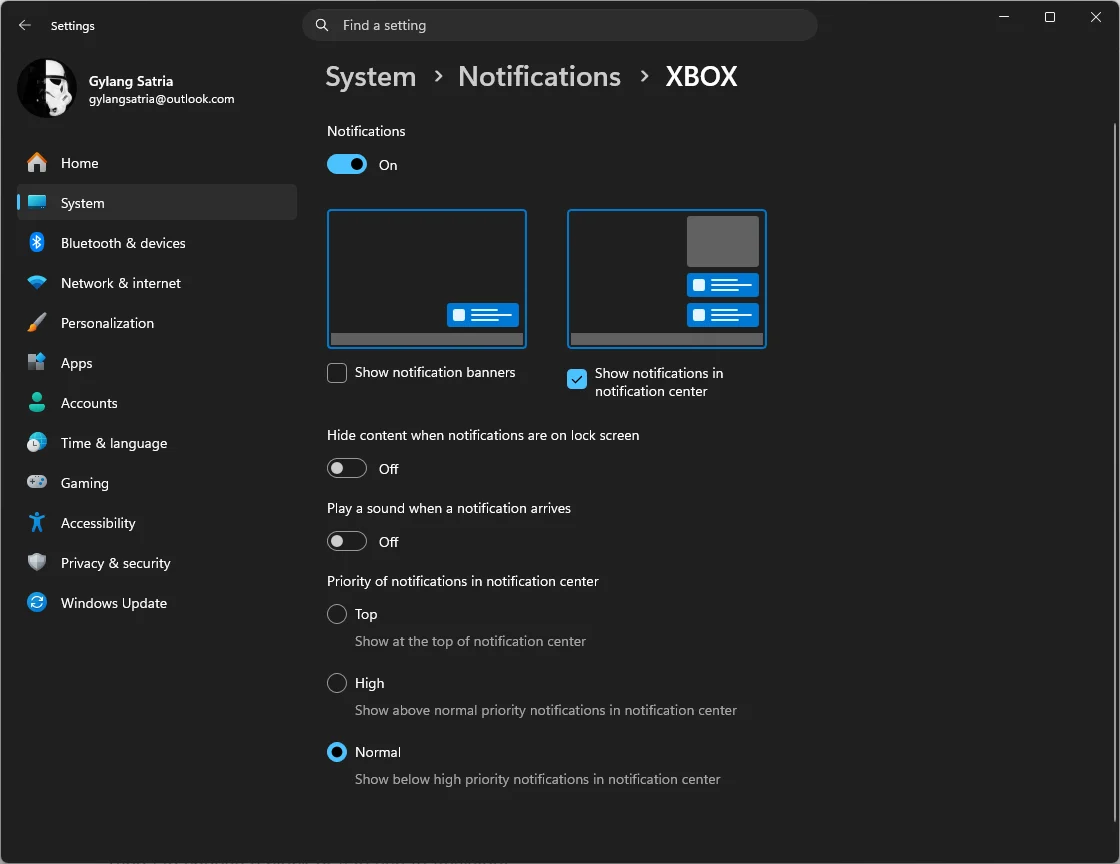
Task: Click Notifications in the breadcrumb
Action: tap(539, 76)
